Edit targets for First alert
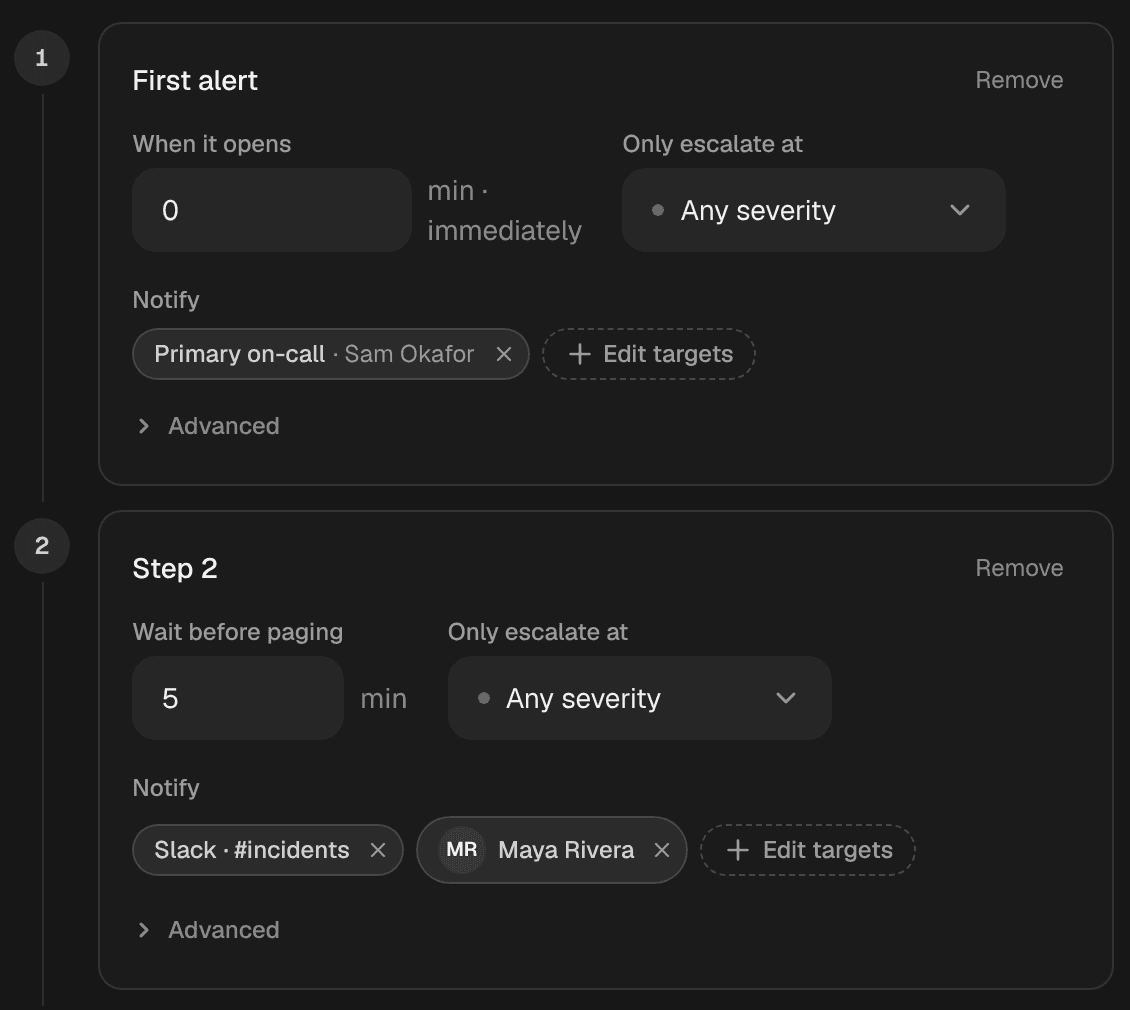 tap(649, 354)
